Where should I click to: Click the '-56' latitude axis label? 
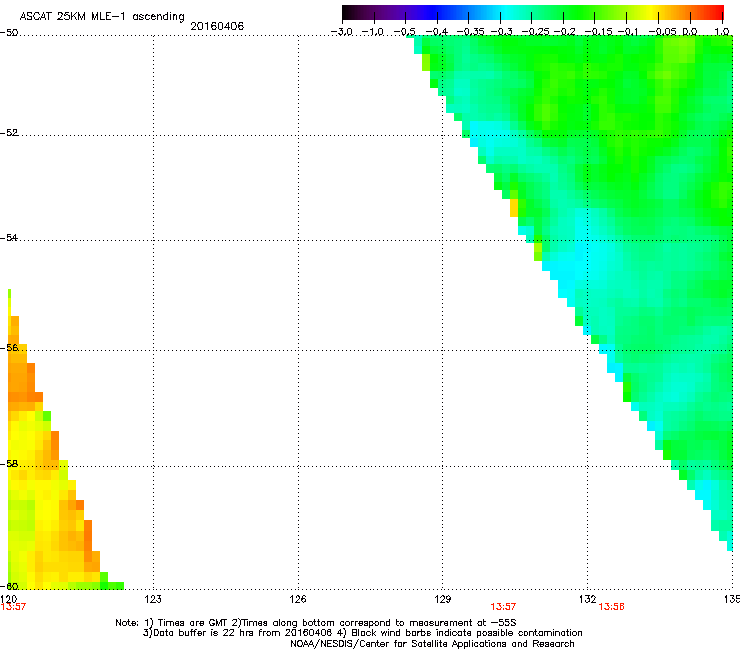(9, 347)
